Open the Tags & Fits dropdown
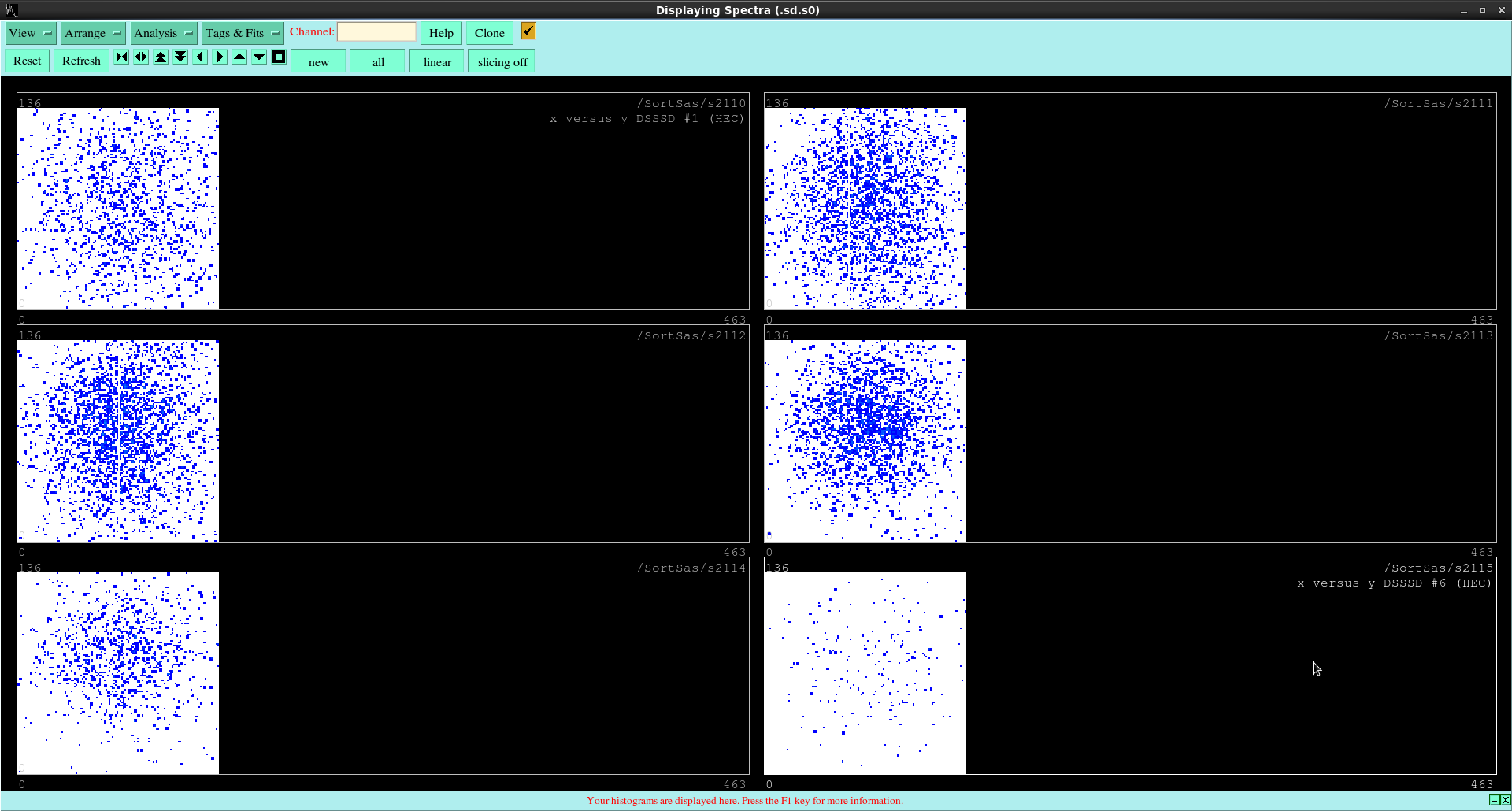 242,33
